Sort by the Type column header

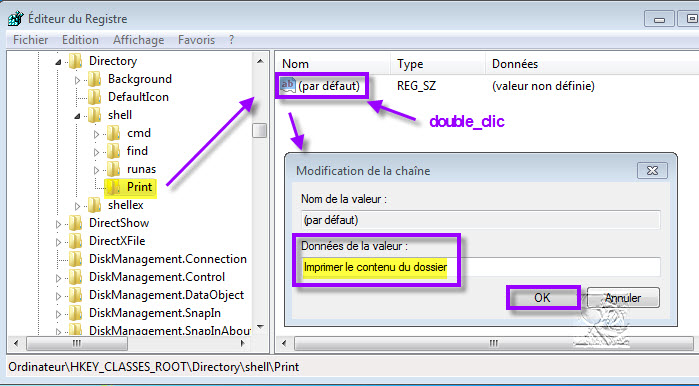438,64
